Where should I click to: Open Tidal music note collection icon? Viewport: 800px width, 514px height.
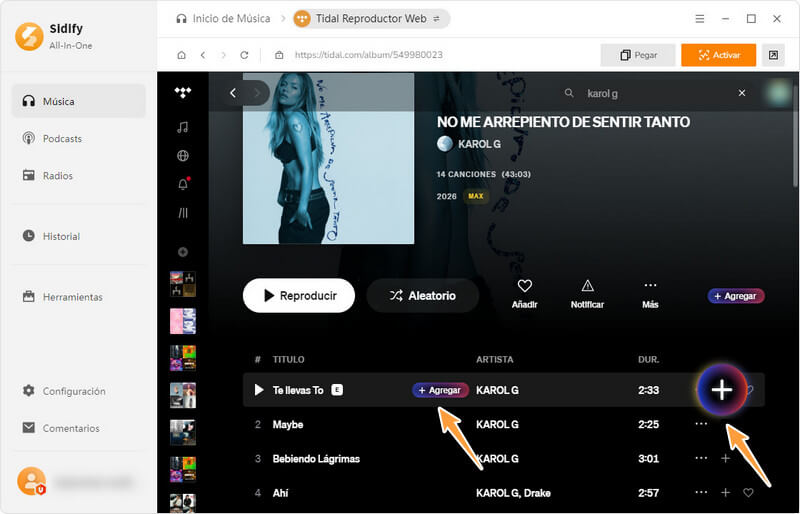point(183,127)
